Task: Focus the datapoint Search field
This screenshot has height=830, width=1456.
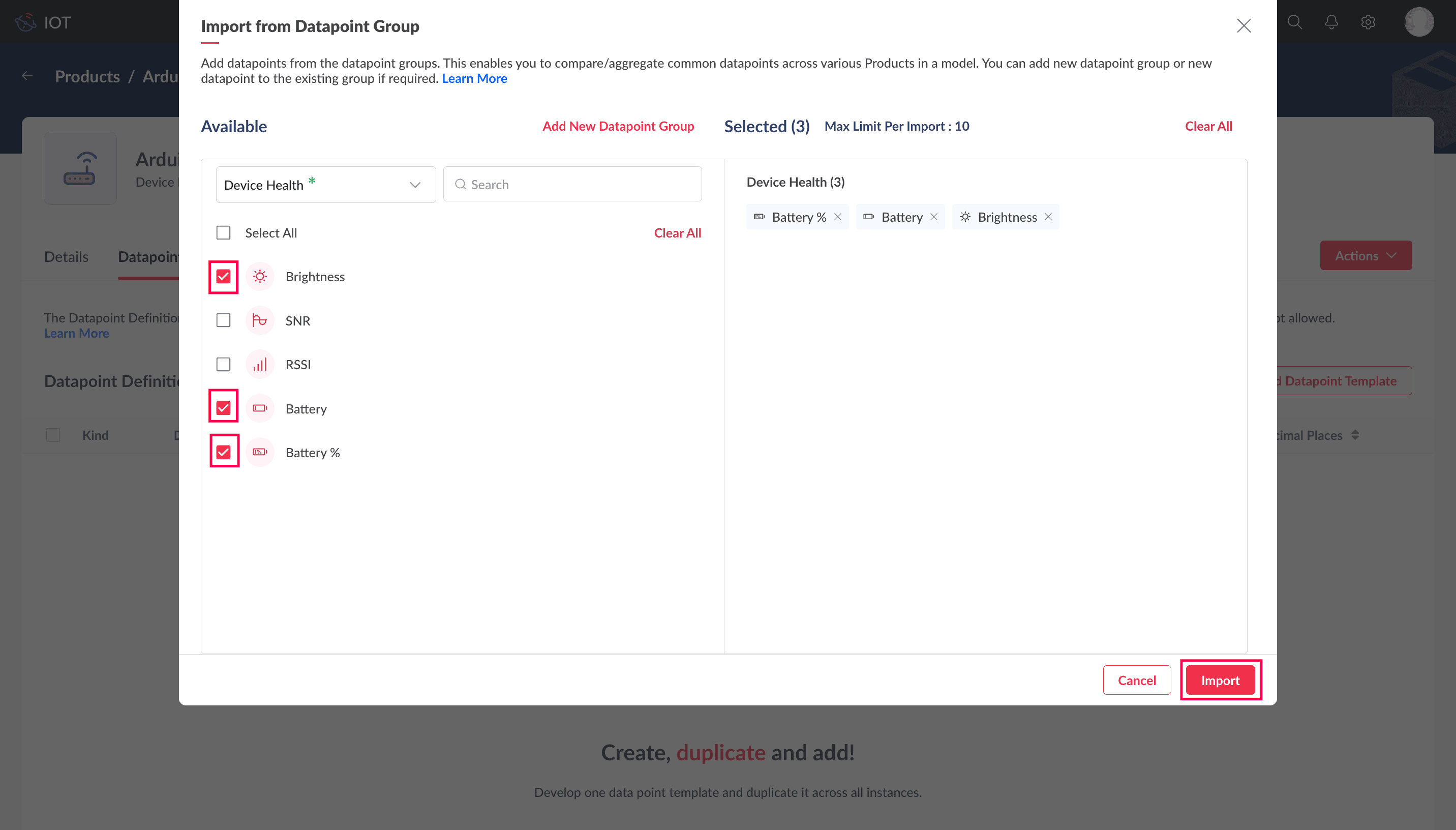Action: [x=572, y=184]
